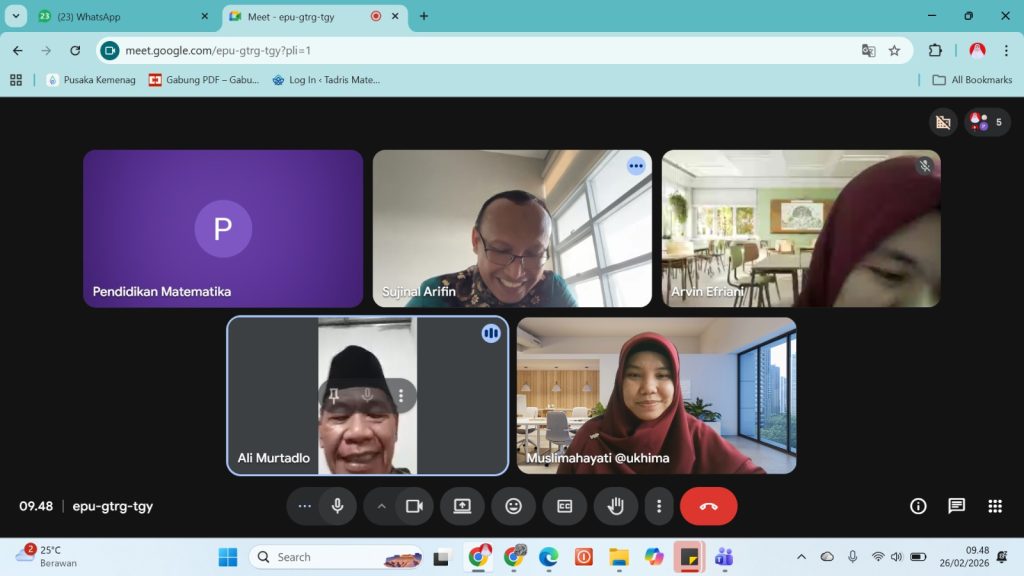Viewport: 1024px width, 576px height.
Task: Expand video settings chevron beside camera
Action: click(381, 506)
